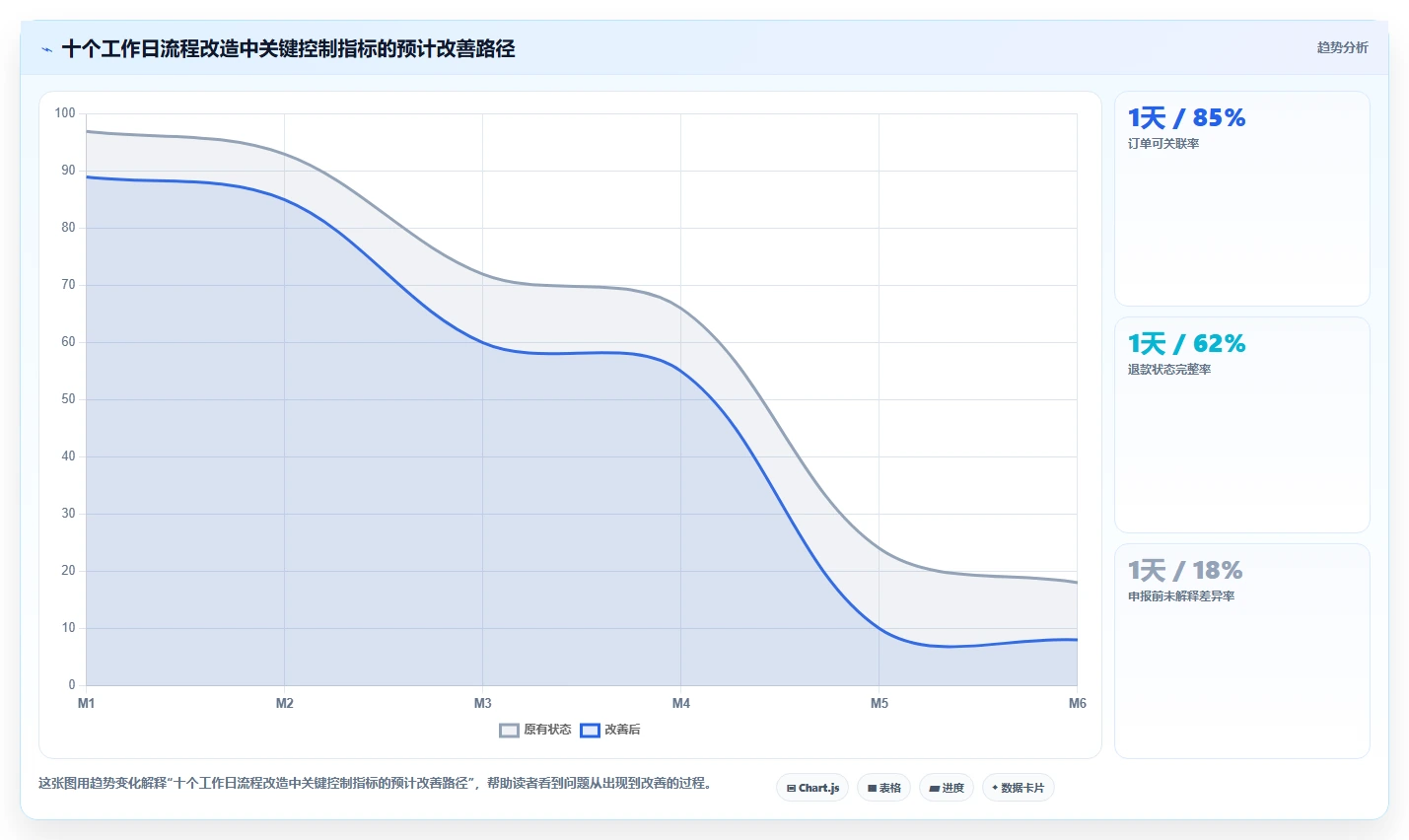Click the blue 改善后 legend swatch
Screen dimensions: 1409x840
tap(590, 731)
